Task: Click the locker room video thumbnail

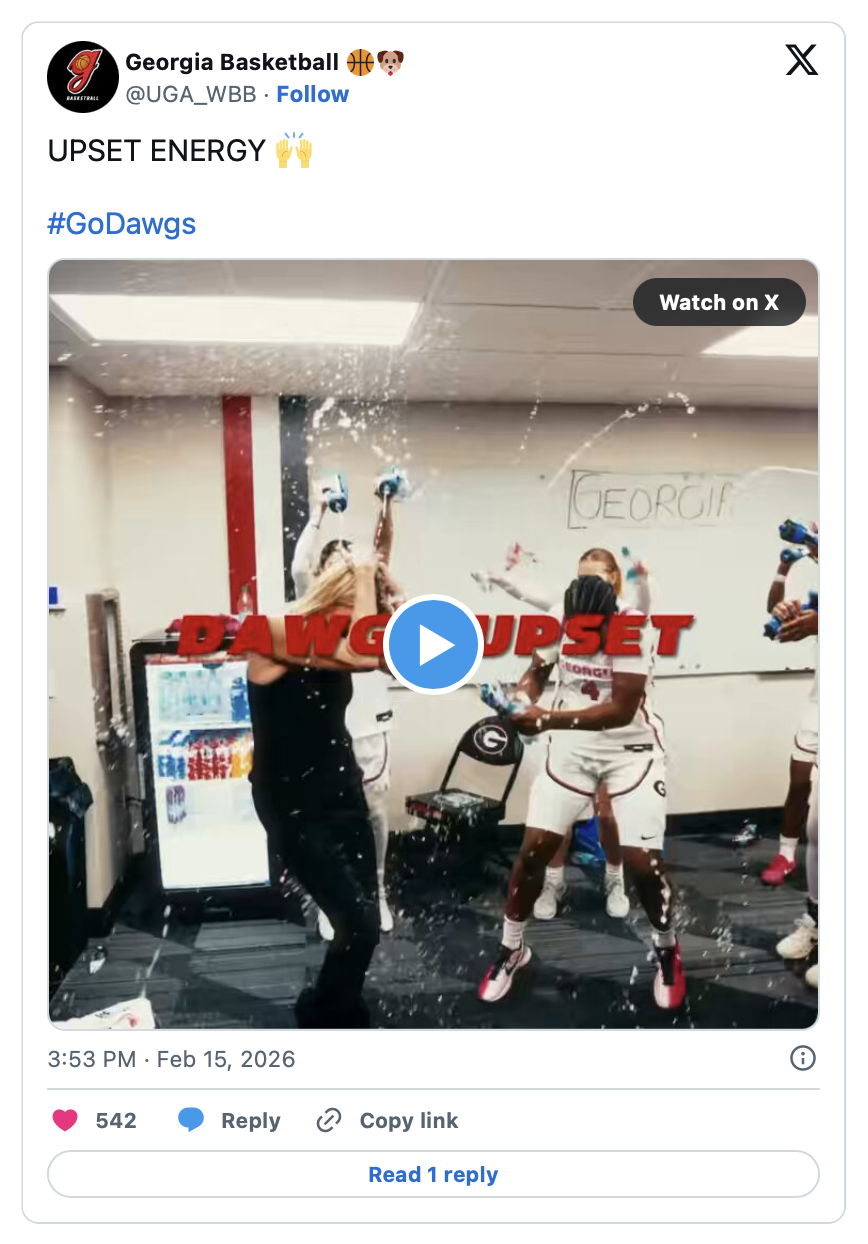Action: click(434, 645)
